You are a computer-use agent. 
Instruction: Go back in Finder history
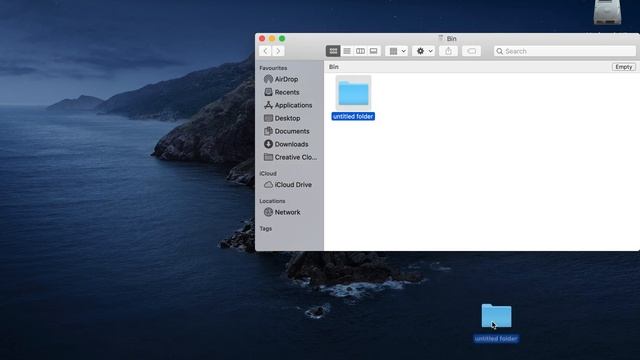[x=266, y=51]
